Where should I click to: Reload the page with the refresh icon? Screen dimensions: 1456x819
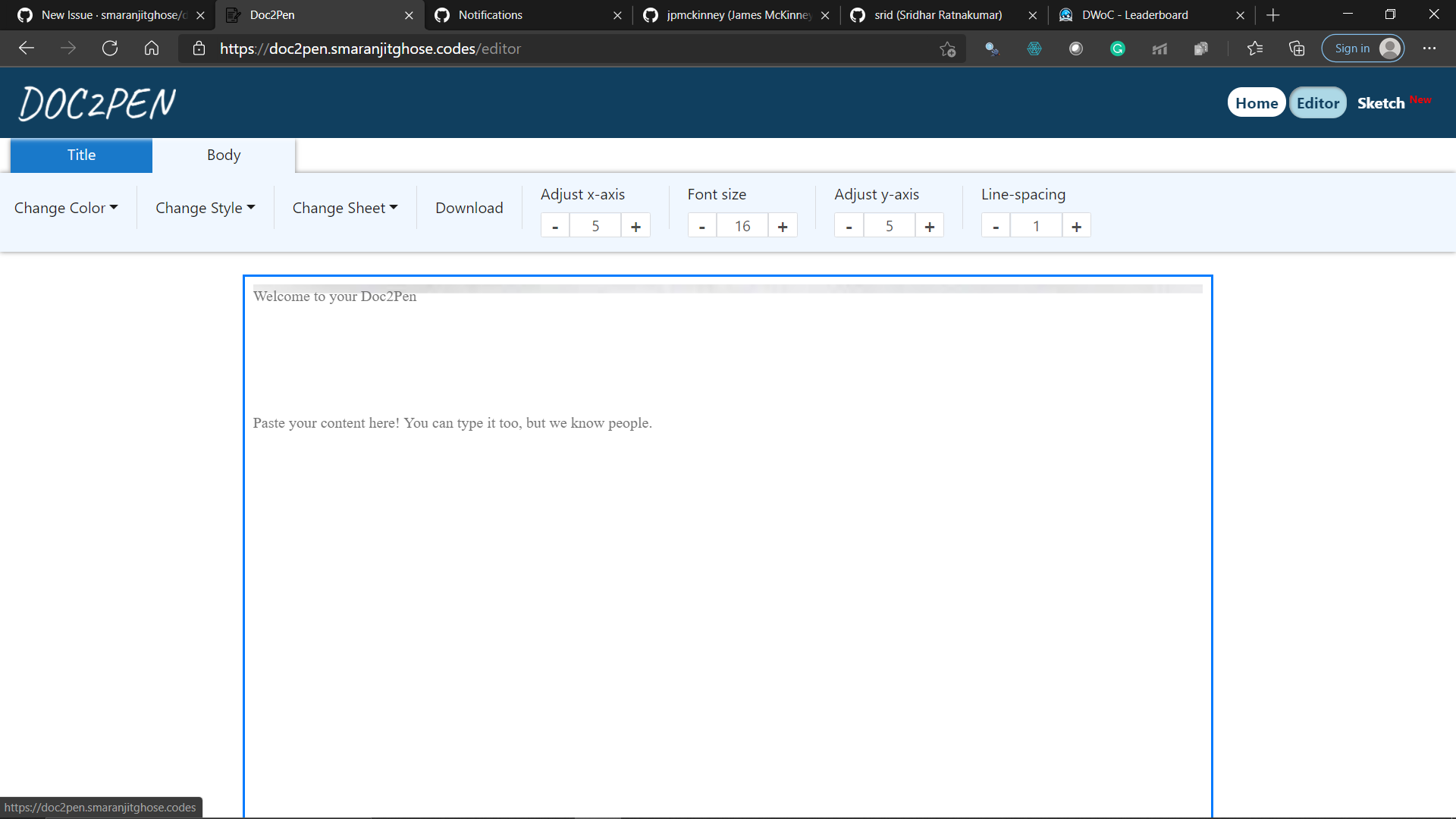(x=110, y=48)
